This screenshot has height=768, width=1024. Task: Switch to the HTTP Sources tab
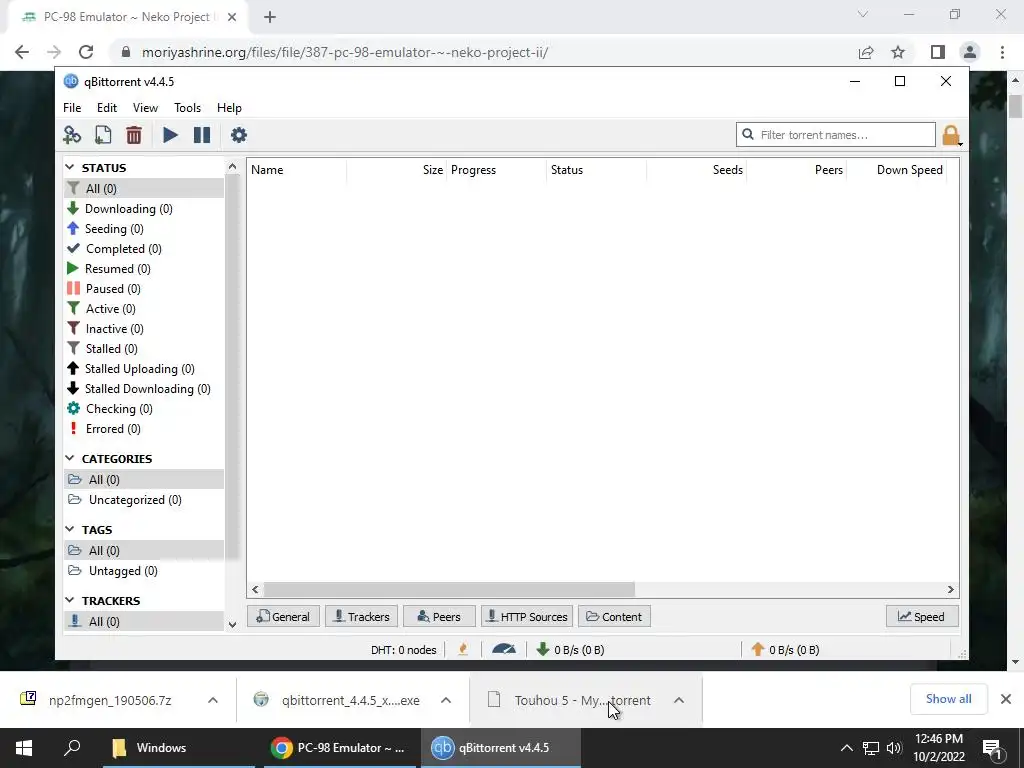tap(527, 616)
